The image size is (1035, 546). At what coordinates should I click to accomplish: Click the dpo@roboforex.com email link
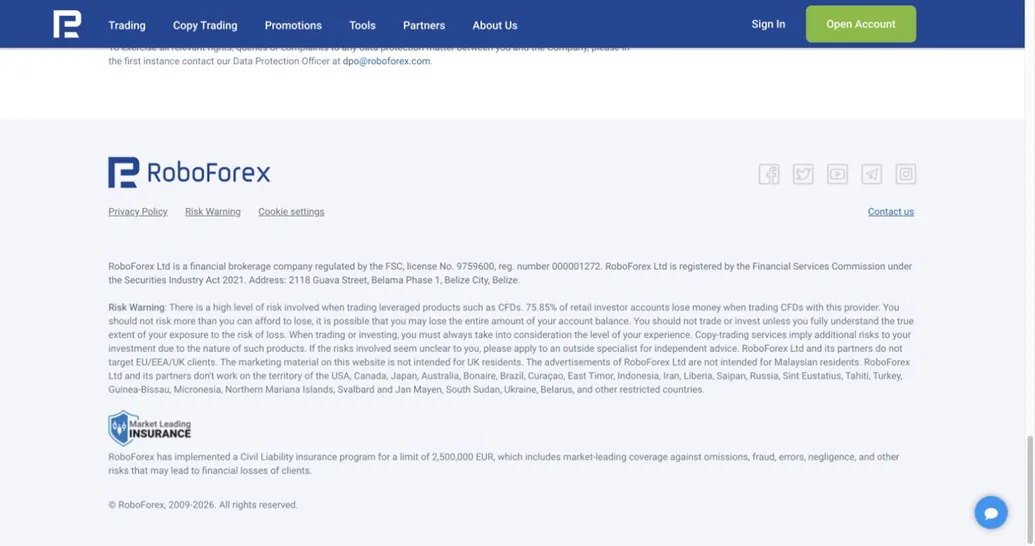click(x=386, y=61)
